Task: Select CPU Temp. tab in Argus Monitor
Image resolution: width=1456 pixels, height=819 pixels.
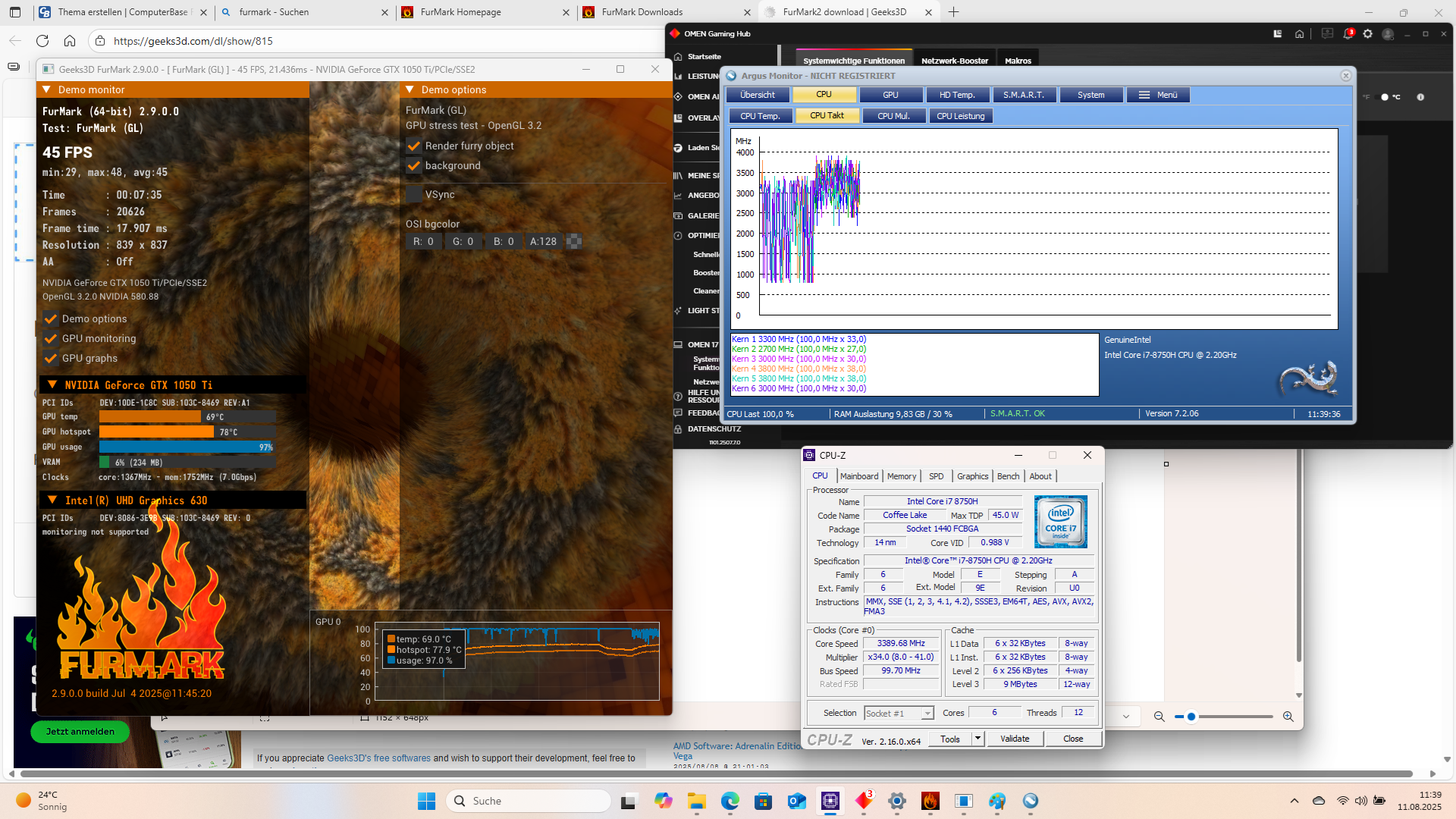Action: [760, 116]
